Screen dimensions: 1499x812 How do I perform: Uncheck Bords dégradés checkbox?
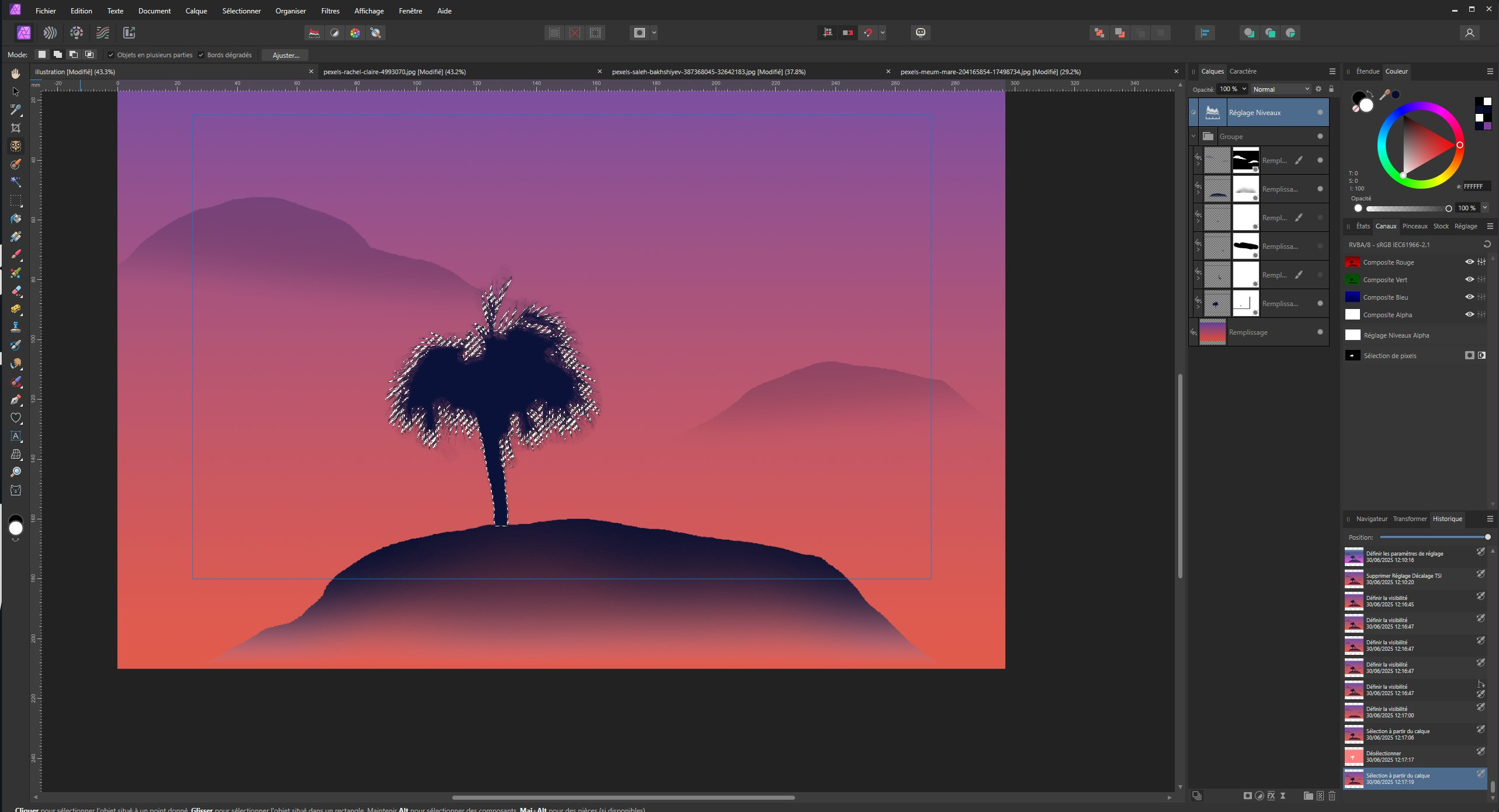(201, 55)
